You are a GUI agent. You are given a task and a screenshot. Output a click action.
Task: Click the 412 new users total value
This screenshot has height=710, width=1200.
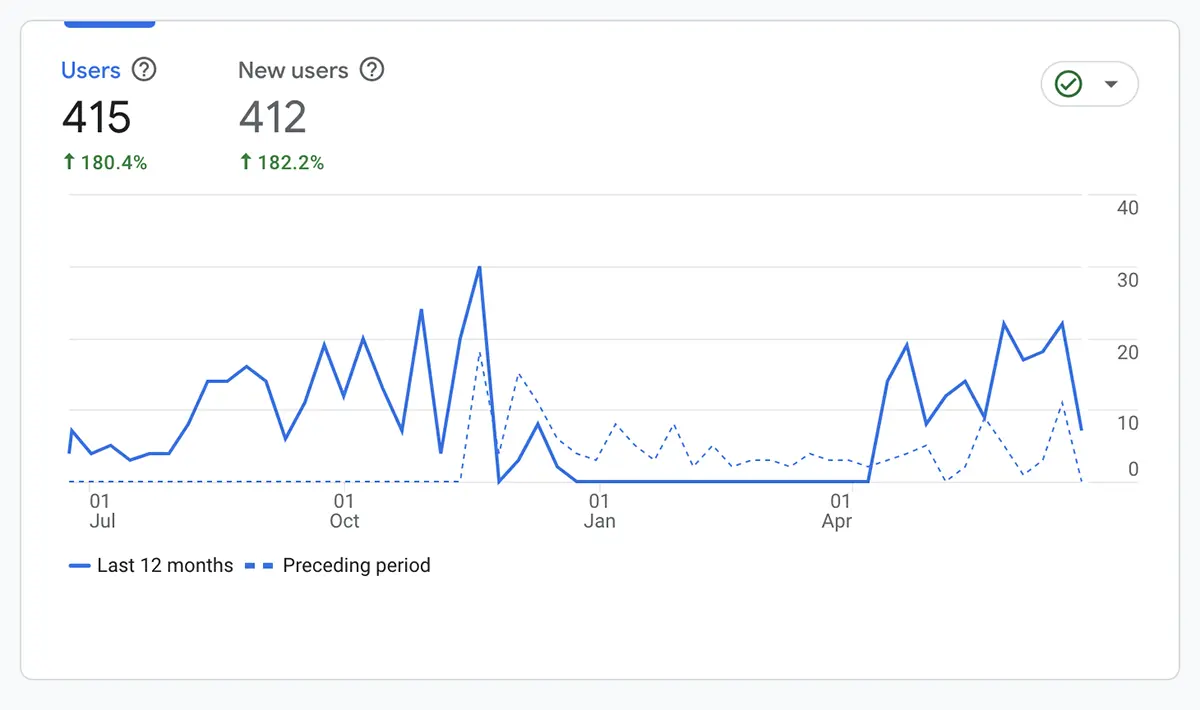point(272,118)
